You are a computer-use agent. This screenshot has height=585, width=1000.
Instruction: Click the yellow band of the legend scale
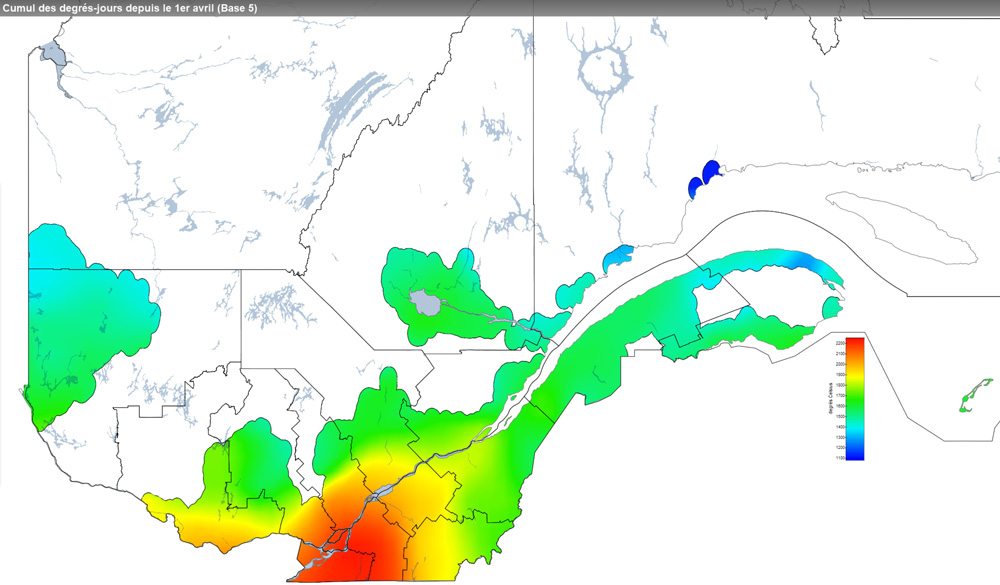(856, 376)
